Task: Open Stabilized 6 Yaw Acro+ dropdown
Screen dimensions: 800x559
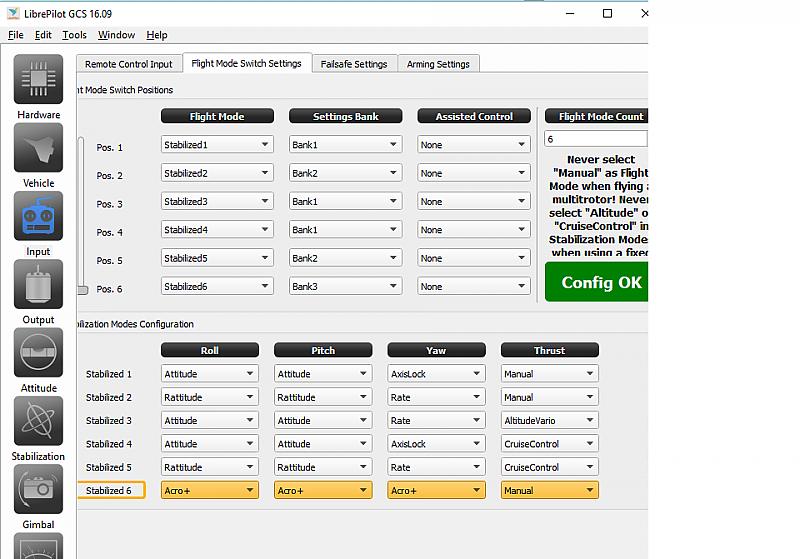Action: pos(436,491)
